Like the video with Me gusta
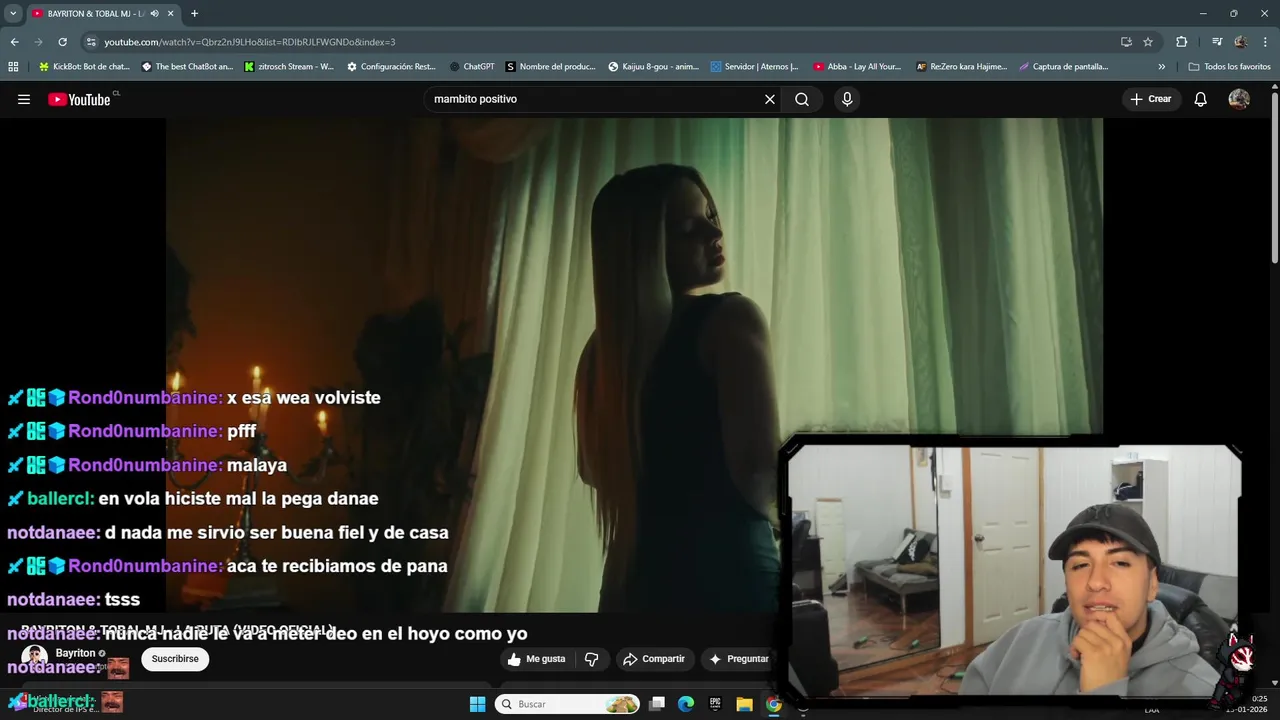 [537, 659]
